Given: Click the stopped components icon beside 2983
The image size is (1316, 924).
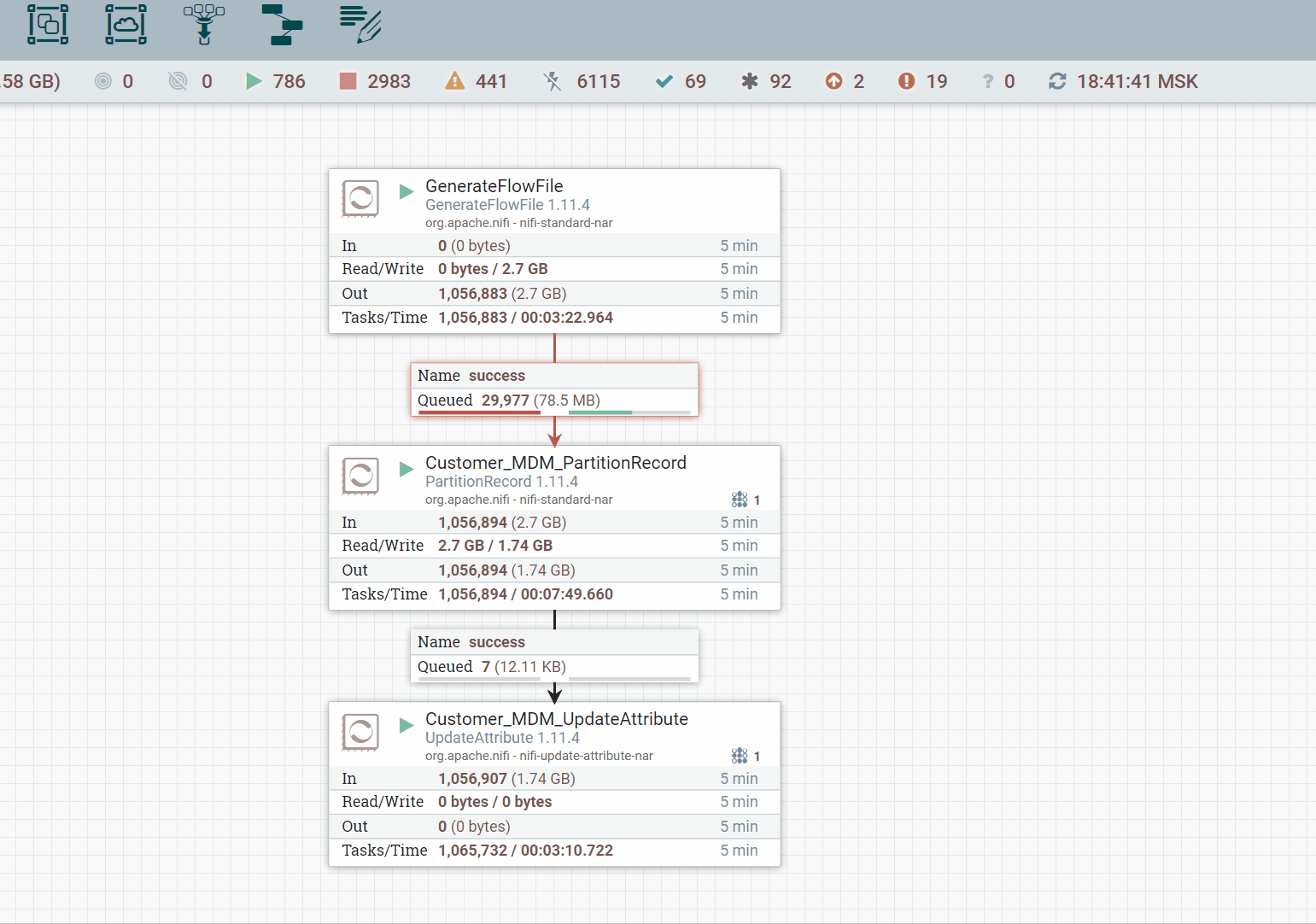Looking at the screenshot, I should point(348,81).
